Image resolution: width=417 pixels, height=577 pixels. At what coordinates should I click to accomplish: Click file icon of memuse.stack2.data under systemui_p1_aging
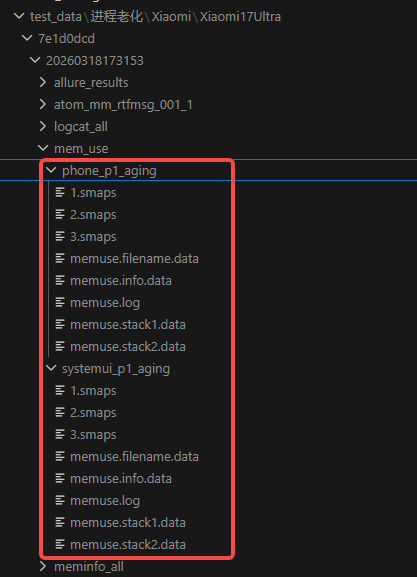60,544
